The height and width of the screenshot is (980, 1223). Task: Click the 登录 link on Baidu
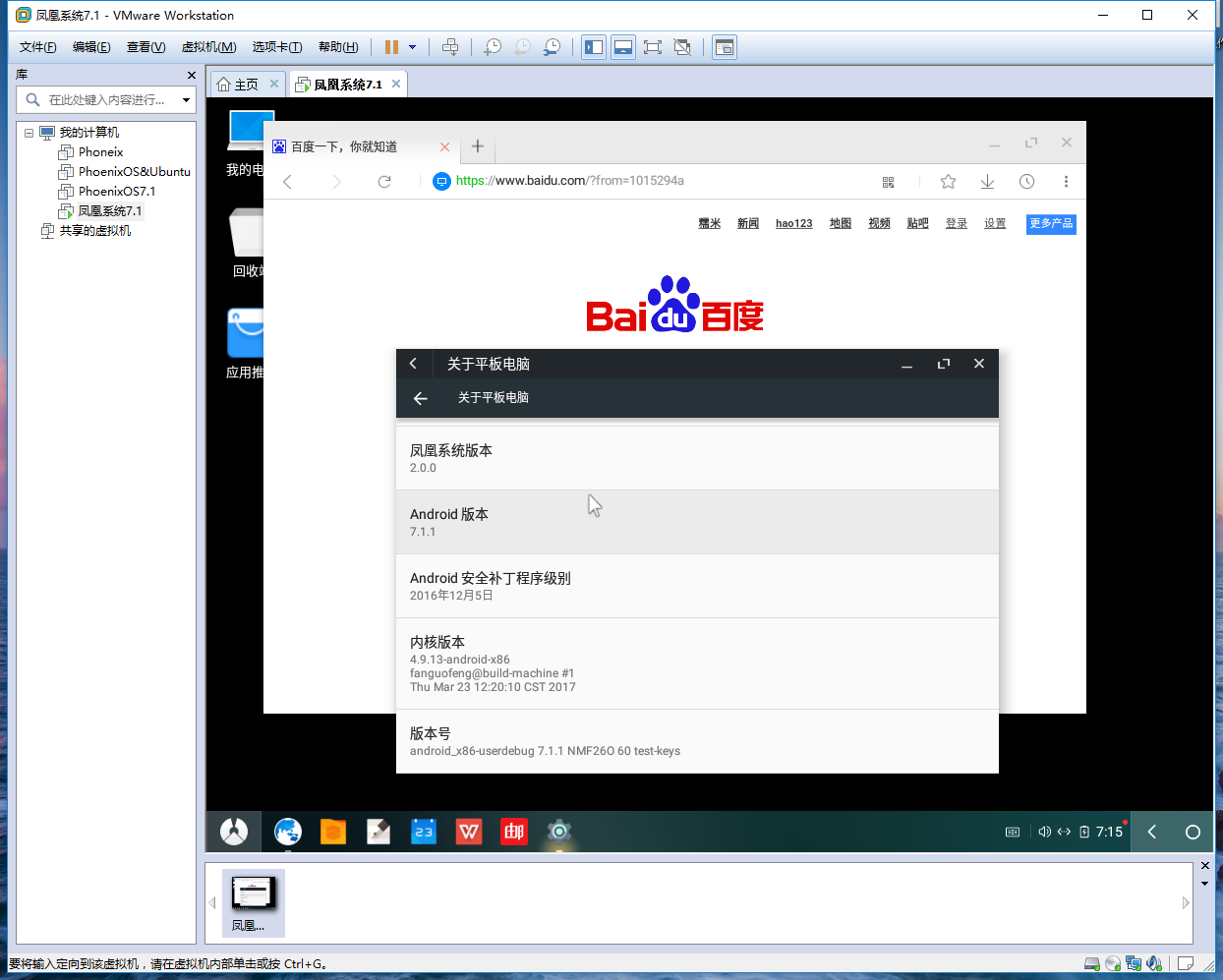click(x=957, y=224)
